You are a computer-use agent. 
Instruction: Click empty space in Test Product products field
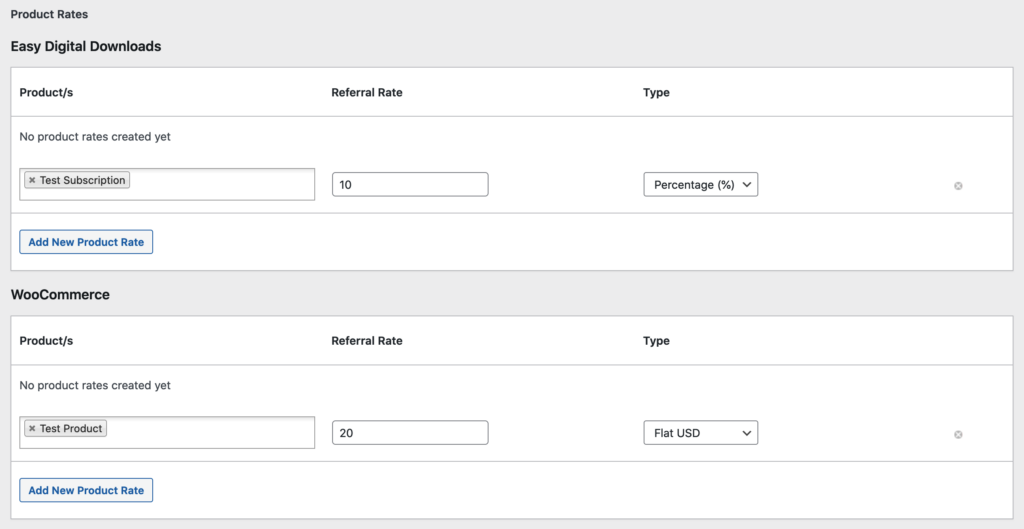209,432
